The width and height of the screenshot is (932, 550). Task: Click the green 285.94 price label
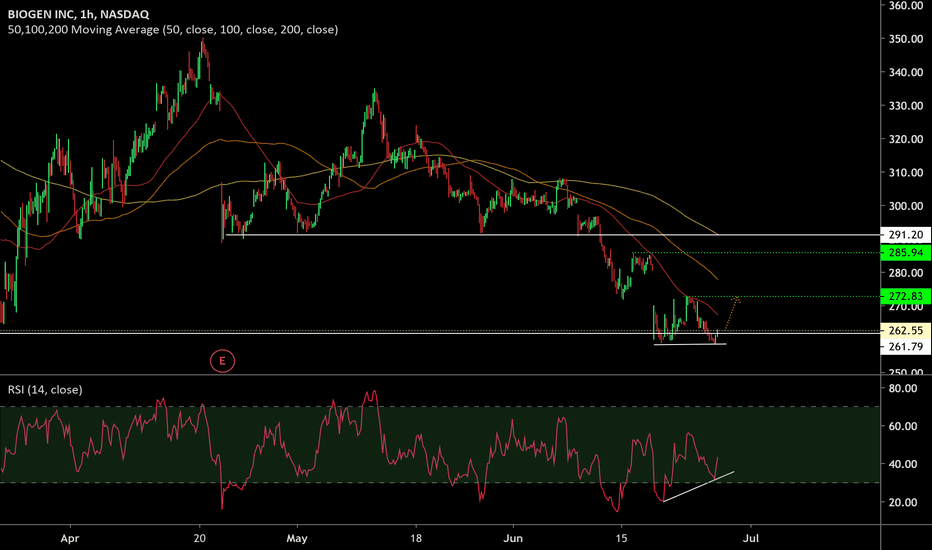[905, 253]
